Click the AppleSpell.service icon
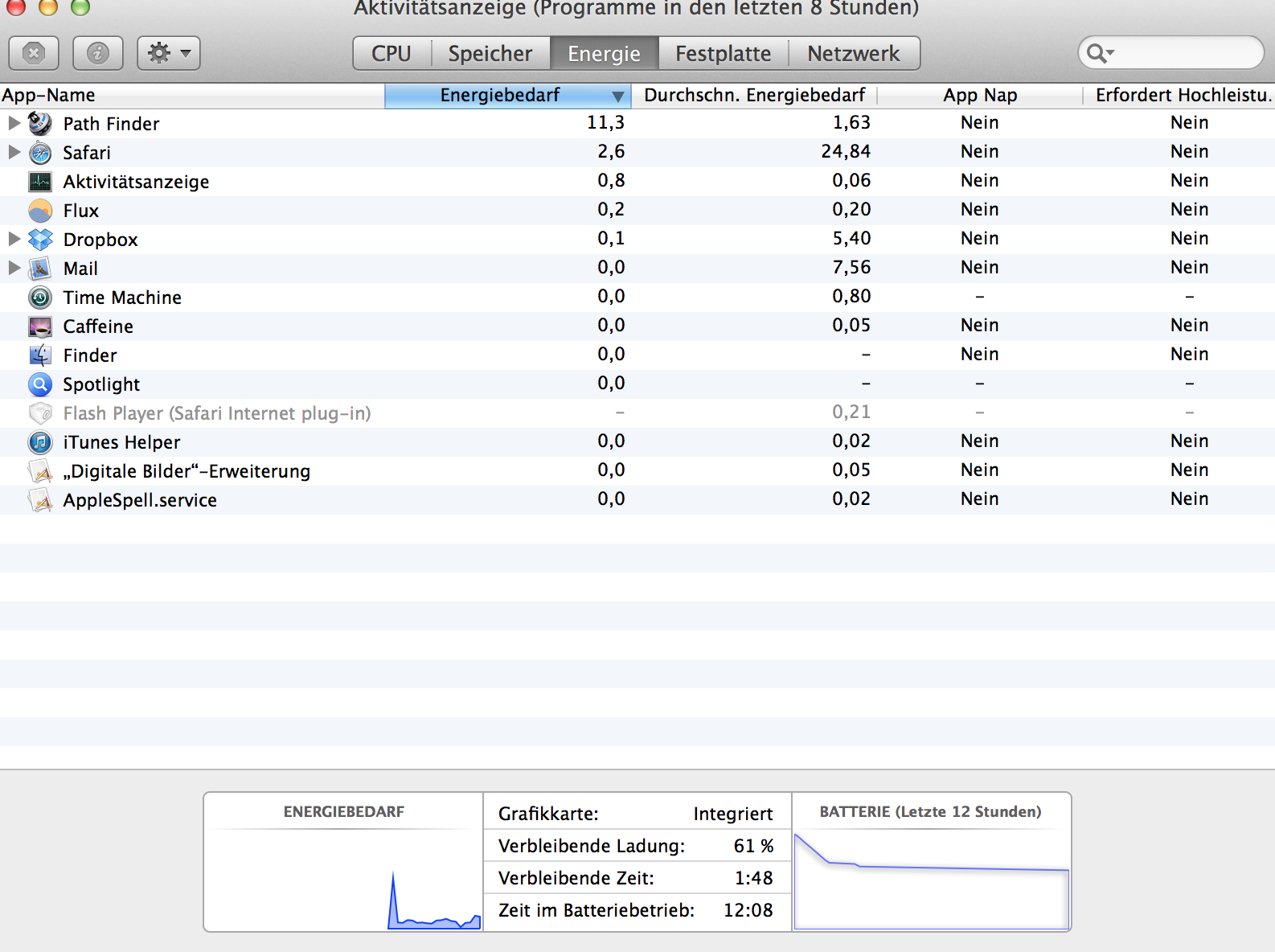Screen dimensions: 1275x952 point(40,500)
